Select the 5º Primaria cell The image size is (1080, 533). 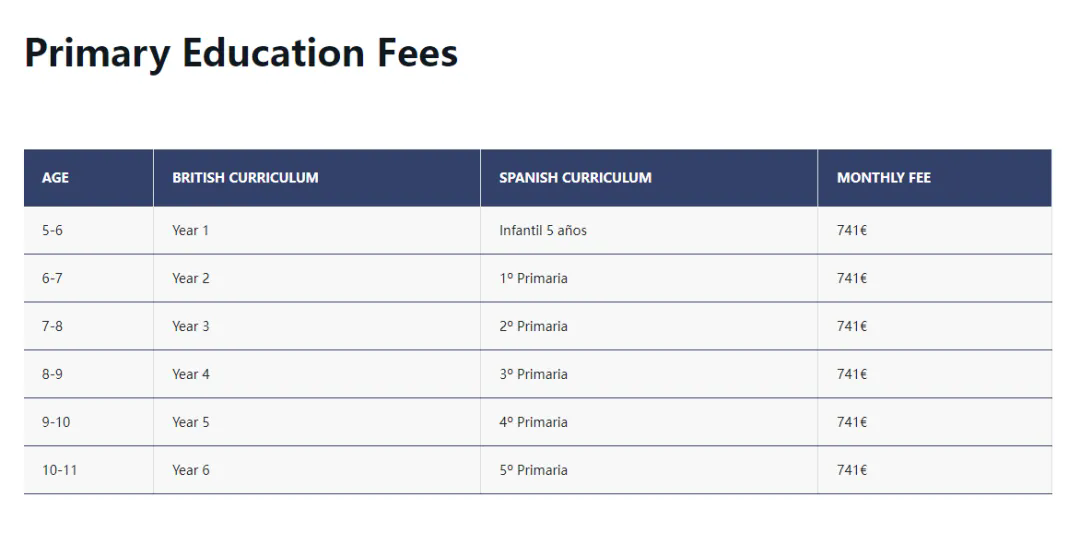click(x=649, y=470)
